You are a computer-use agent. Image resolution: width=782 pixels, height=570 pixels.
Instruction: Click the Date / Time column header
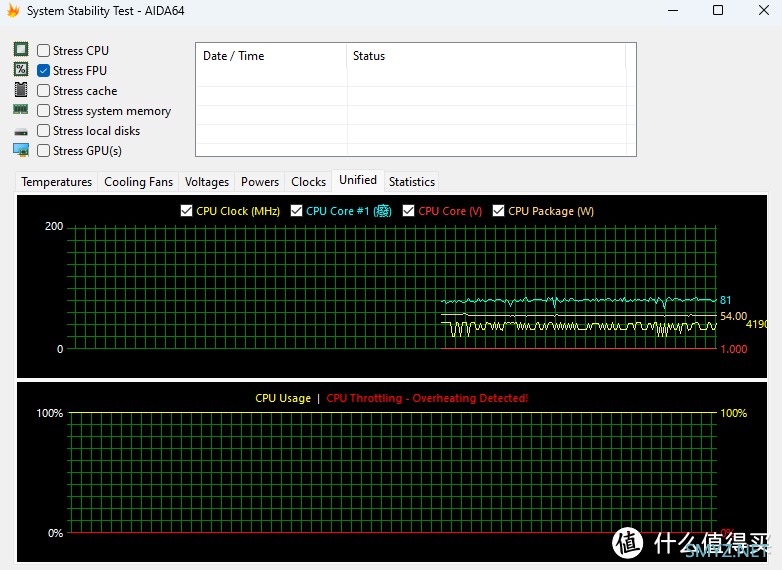(x=272, y=56)
